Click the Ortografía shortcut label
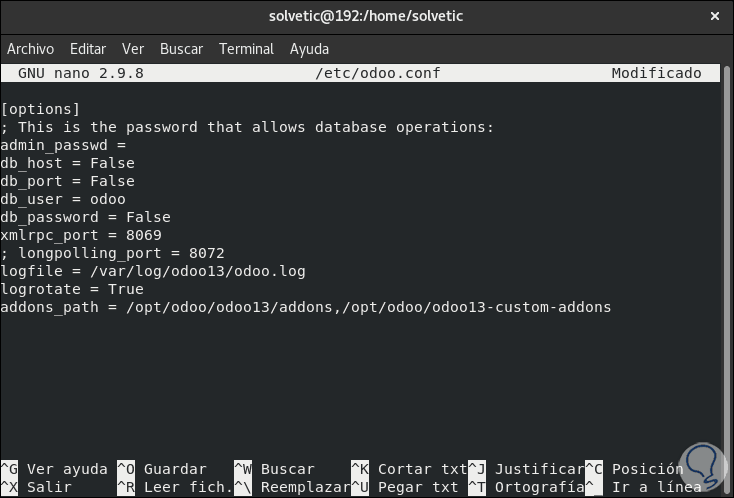The width and height of the screenshot is (734, 498). pos(538,487)
